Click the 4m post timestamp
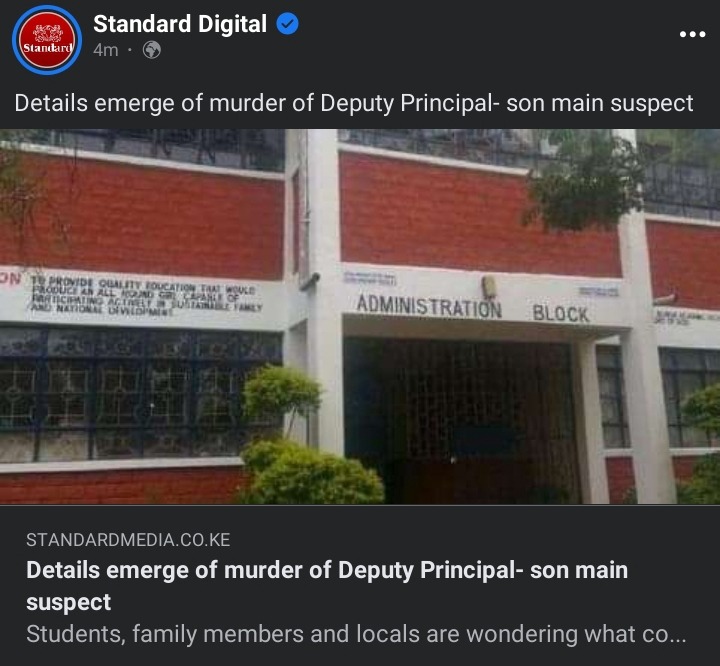The image size is (720, 666). tap(106, 50)
